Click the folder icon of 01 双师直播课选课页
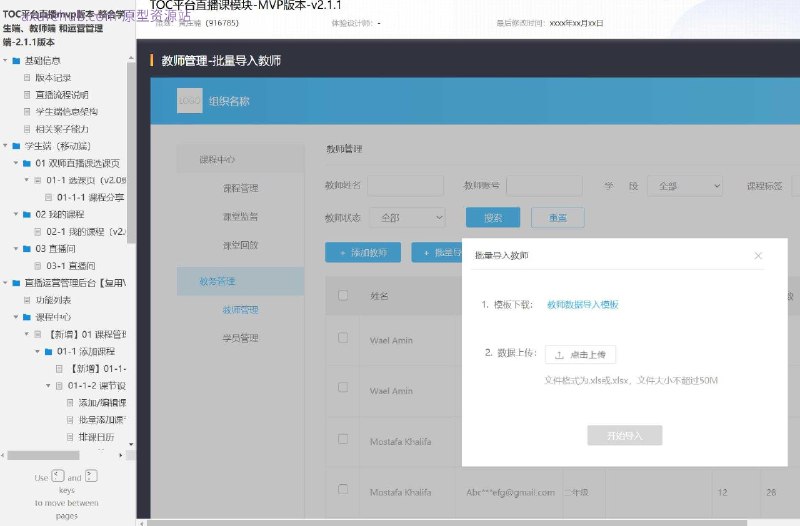The image size is (800, 526). 27,163
